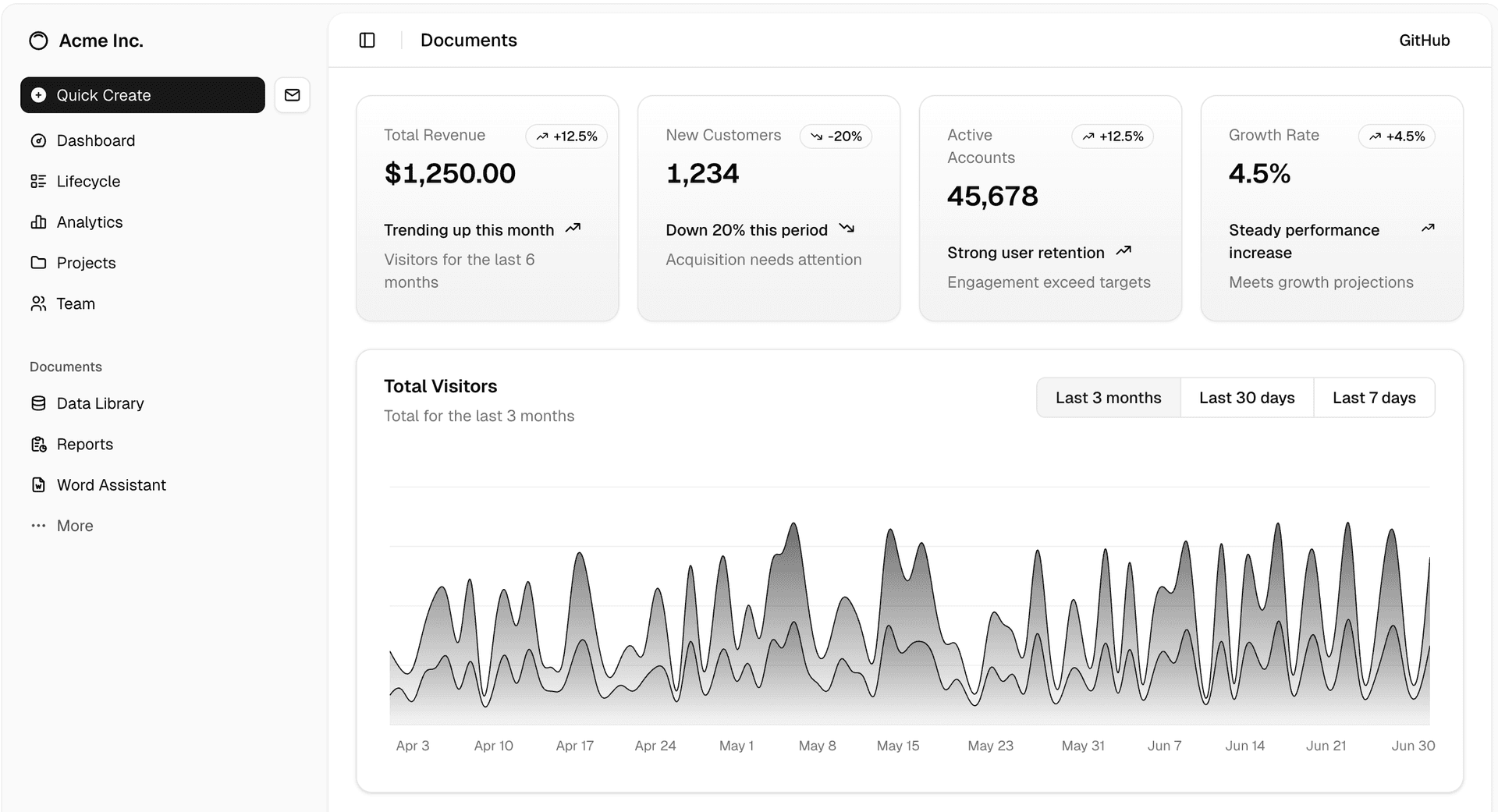This screenshot has width=1498, height=812.
Task: Toggle the sidebar panel icon
Action: [x=367, y=41]
